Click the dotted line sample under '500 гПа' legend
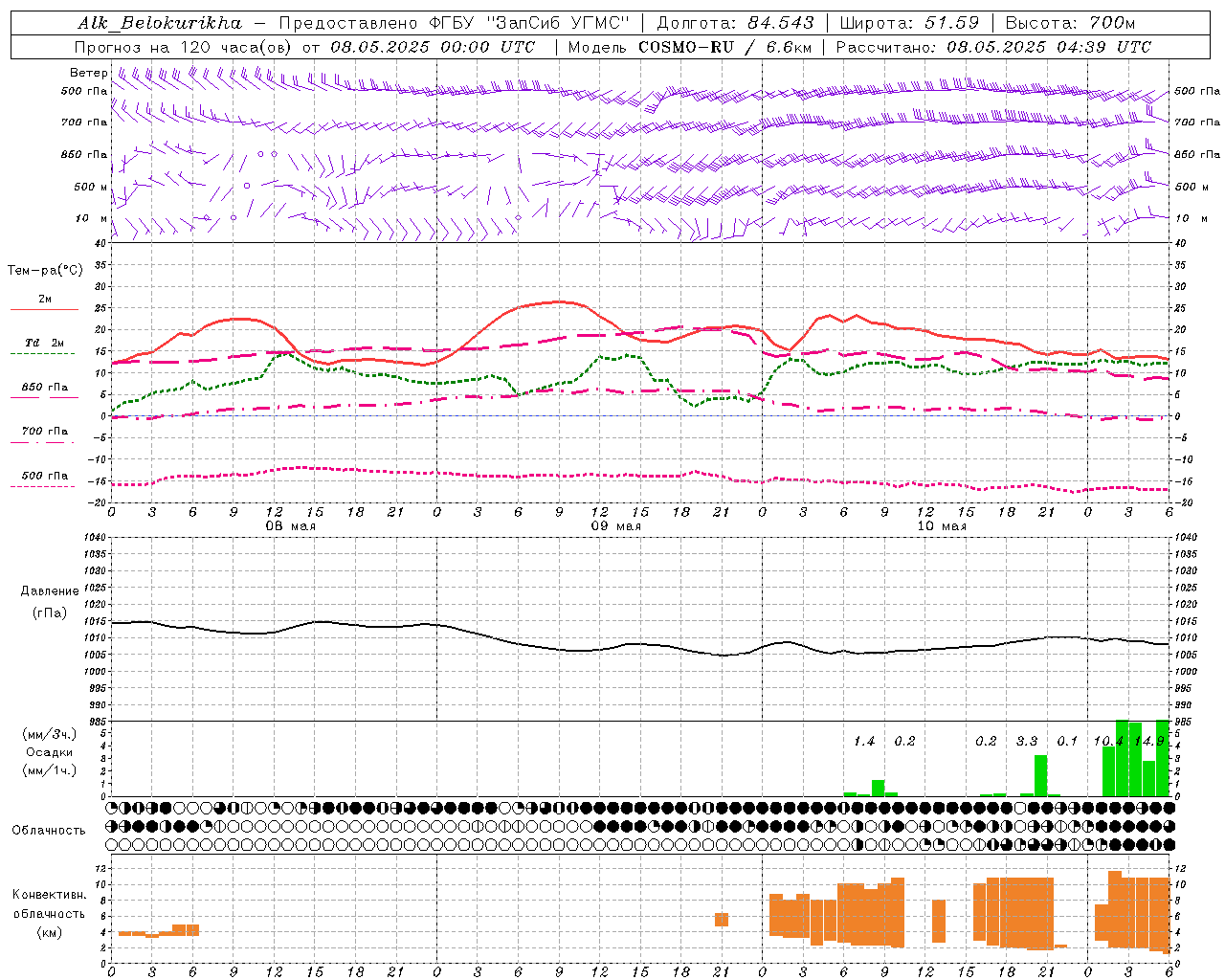1225x980 pixels. (43, 487)
